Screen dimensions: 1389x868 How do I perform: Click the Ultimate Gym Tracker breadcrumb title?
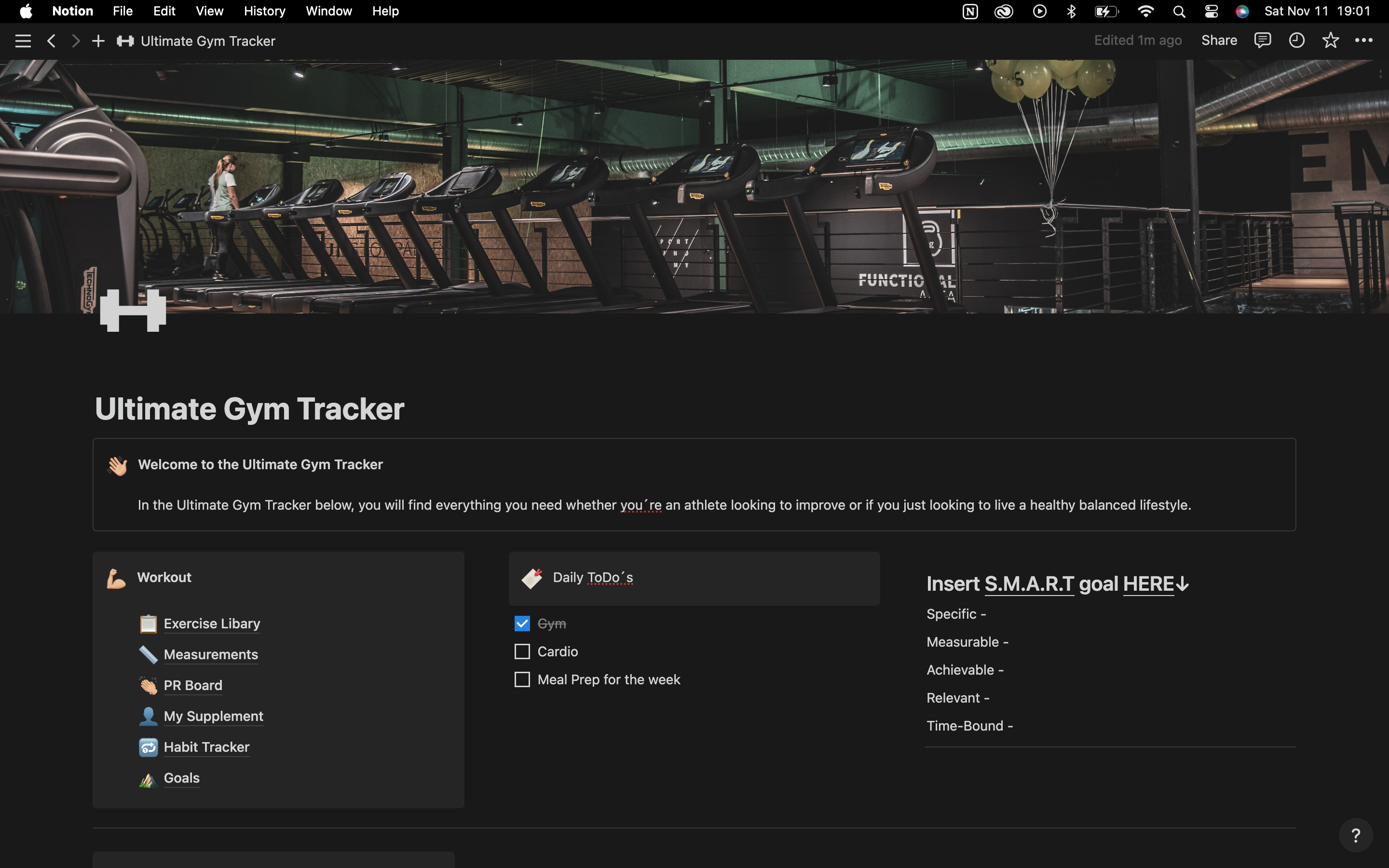(x=208, y=41)
